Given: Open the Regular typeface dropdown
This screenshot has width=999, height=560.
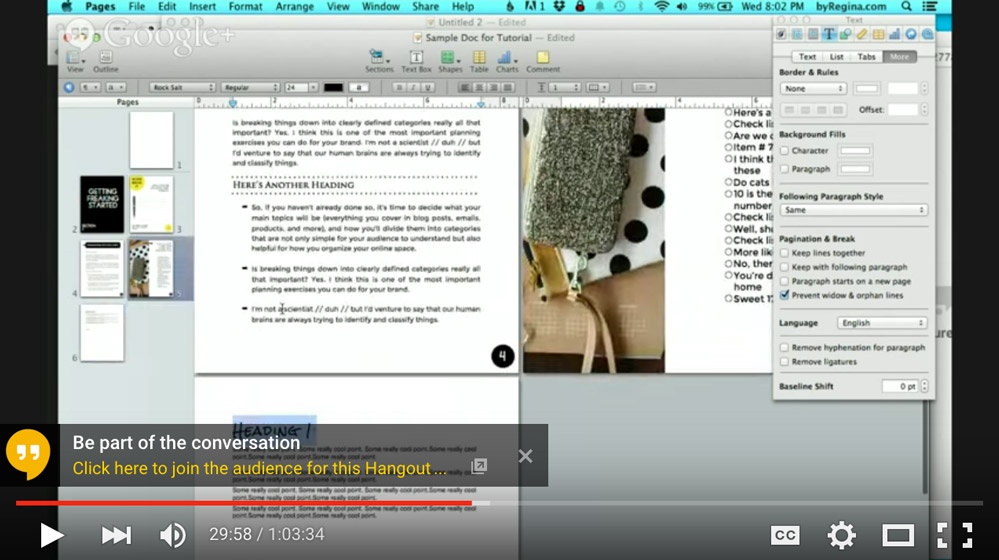Looking at the screenshot, I should 250,87.
